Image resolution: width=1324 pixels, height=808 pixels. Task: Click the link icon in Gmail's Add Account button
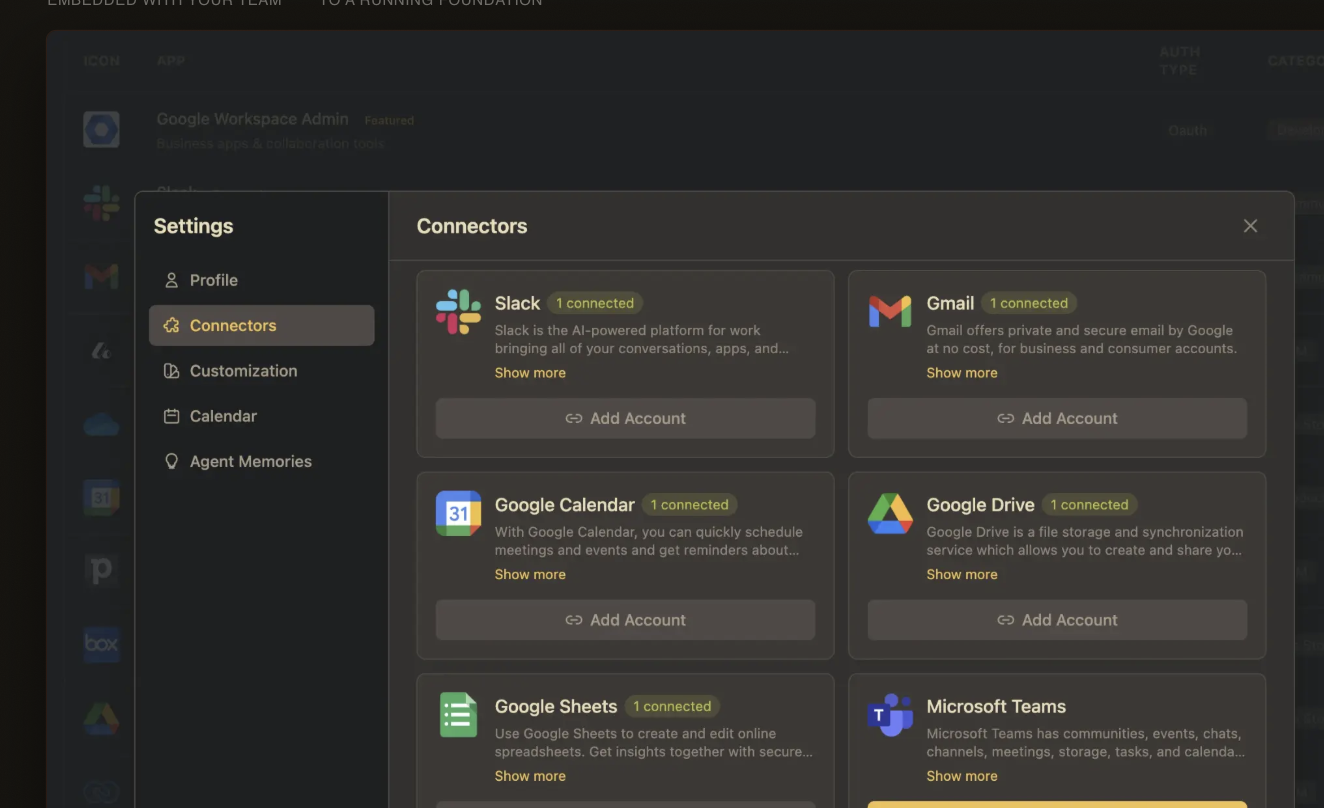click(x=1006, y=418)
